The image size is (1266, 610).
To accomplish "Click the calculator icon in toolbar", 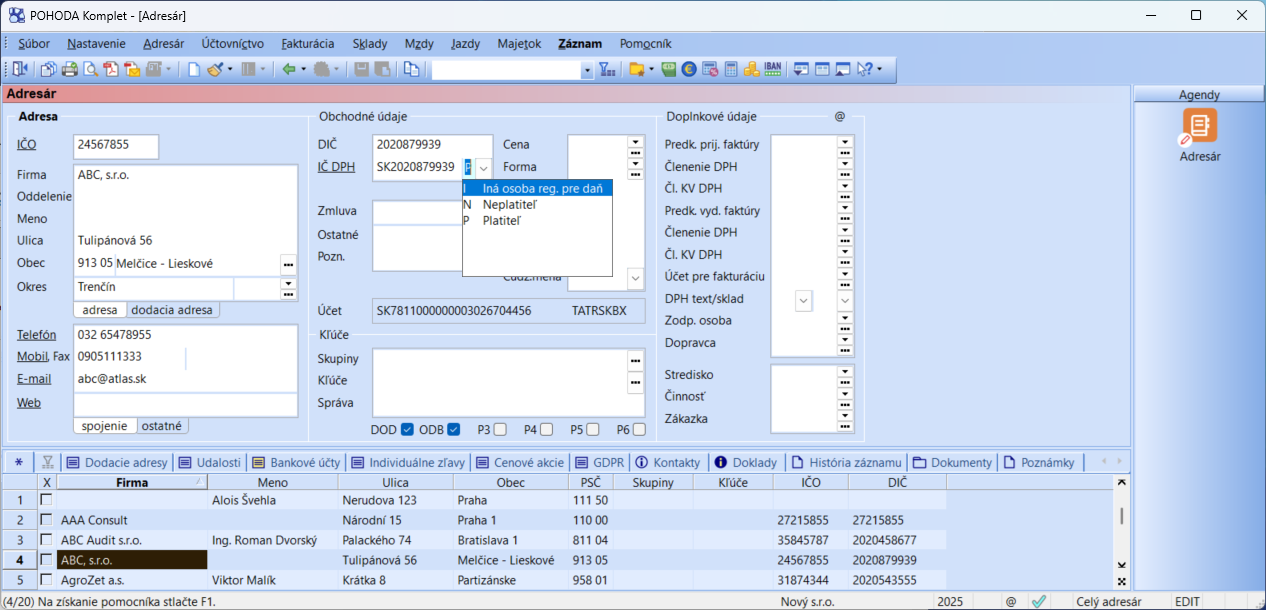I will point(731,70).
